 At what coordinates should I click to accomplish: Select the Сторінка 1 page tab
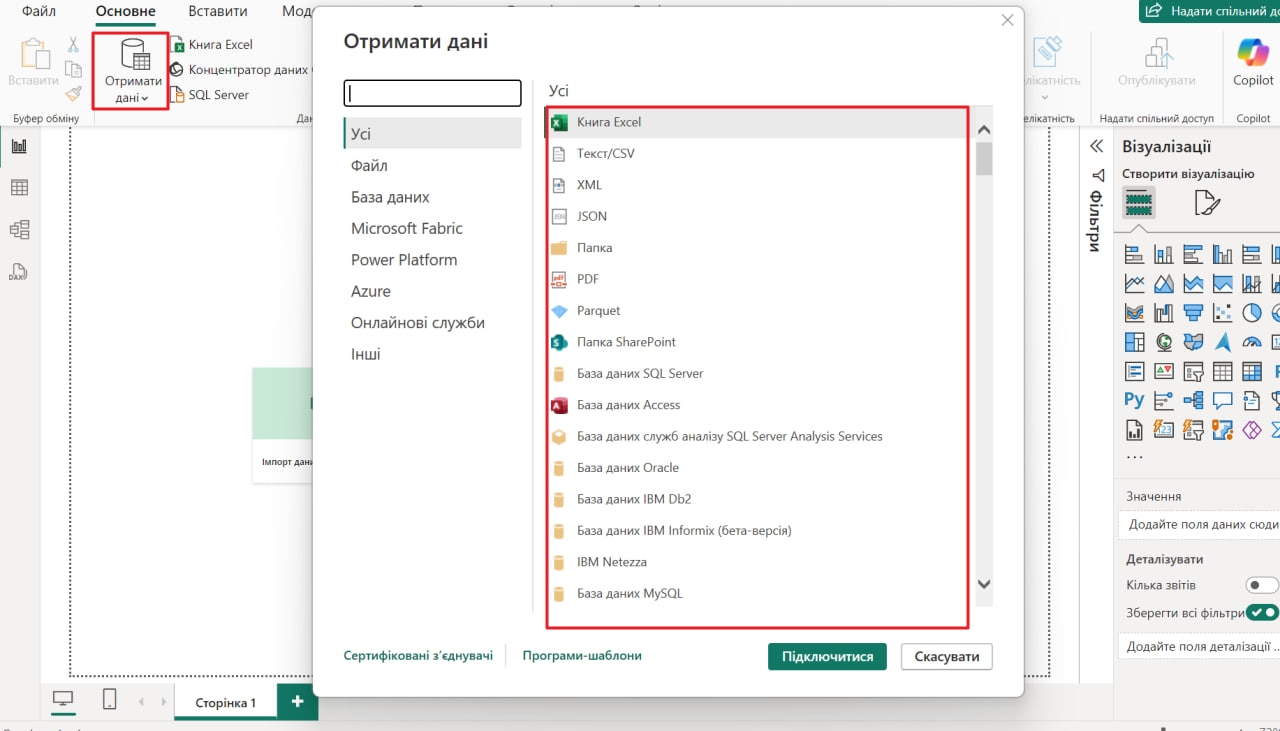tap(225, 703)
